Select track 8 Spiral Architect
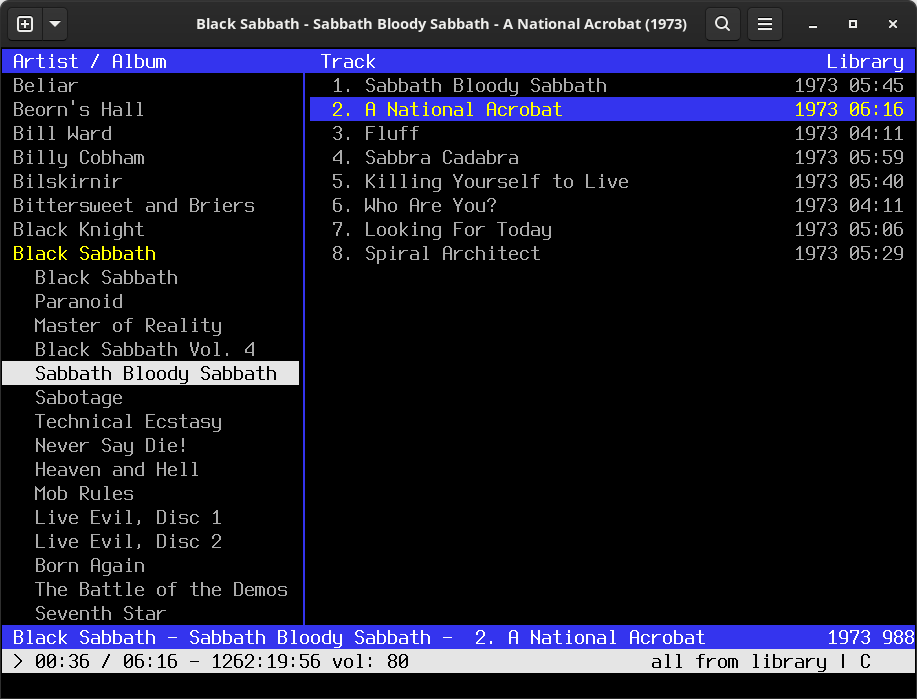This screenshot has height=699, width=917. (x=612, y=253)
